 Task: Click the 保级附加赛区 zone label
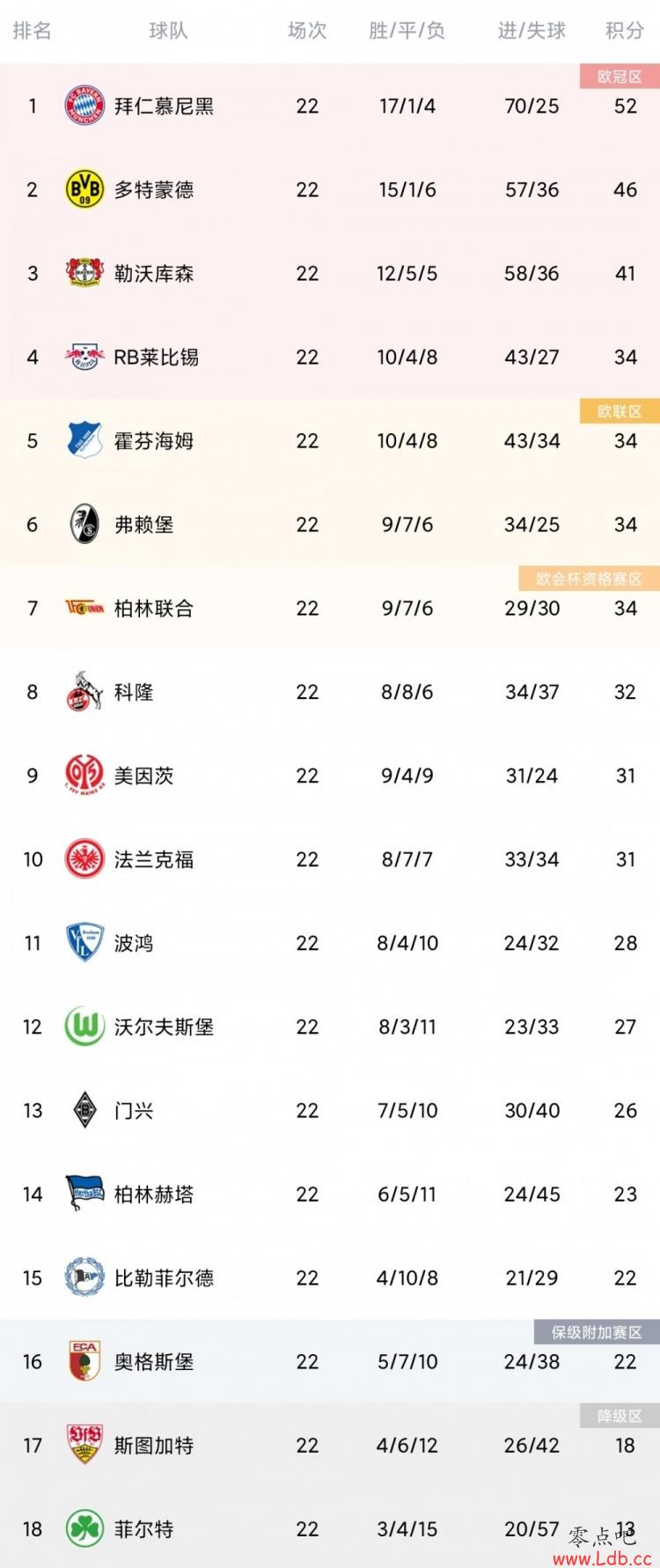[597, 1332]
